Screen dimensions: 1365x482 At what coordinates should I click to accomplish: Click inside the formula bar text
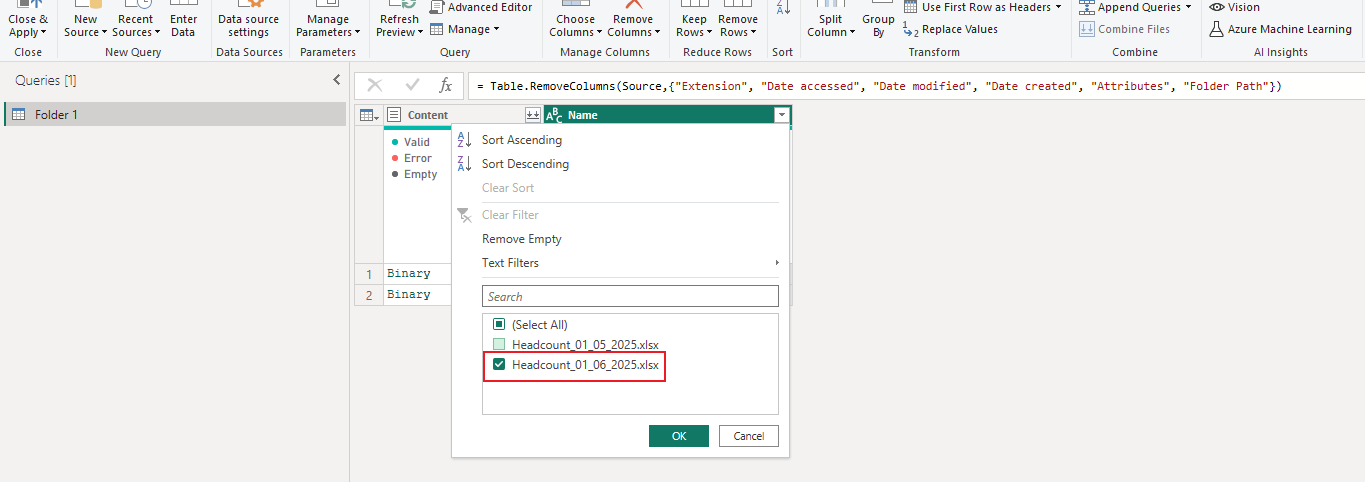(878, 87)
